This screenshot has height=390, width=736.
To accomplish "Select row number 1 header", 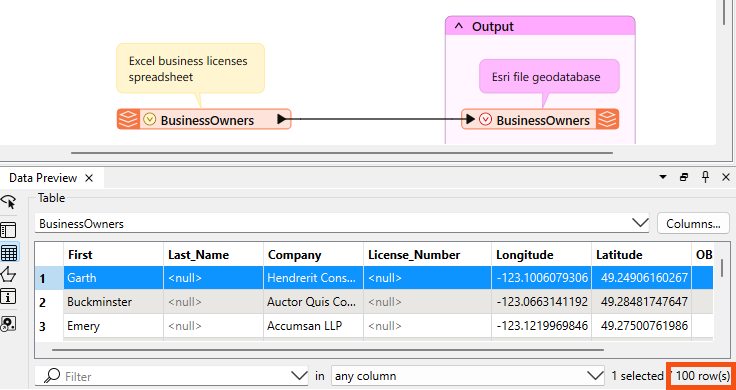I will (x=49, y=278).
